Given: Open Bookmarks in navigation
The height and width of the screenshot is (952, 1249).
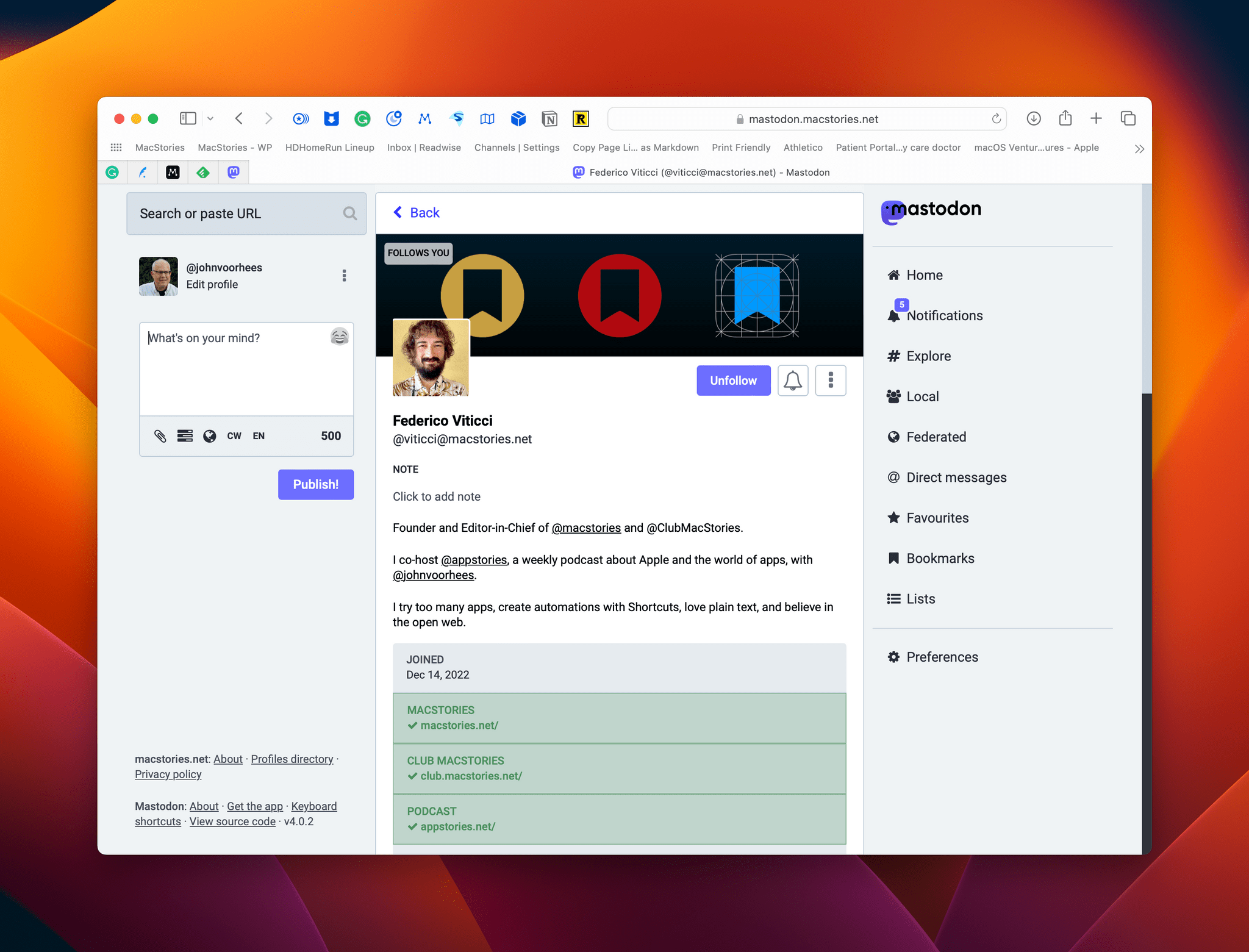Looking at the screenshot, I should click(931, 558).
